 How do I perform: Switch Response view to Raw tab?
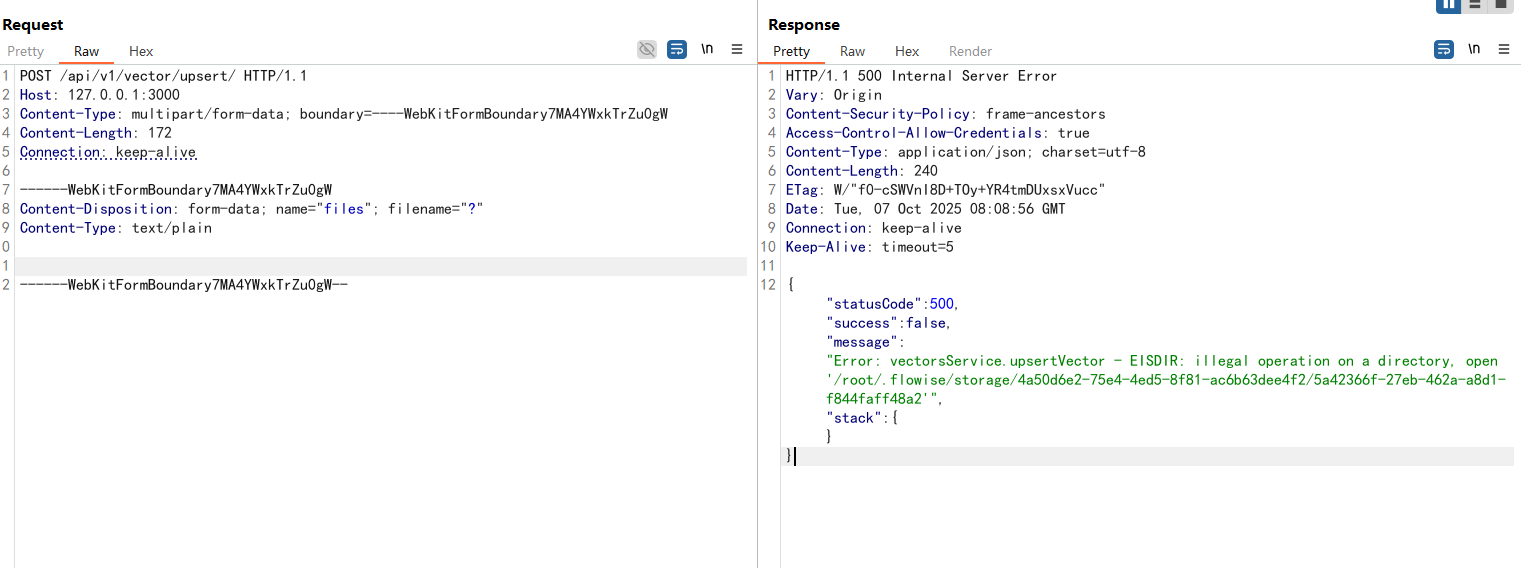pyautogui.click(x=852, y=51)
